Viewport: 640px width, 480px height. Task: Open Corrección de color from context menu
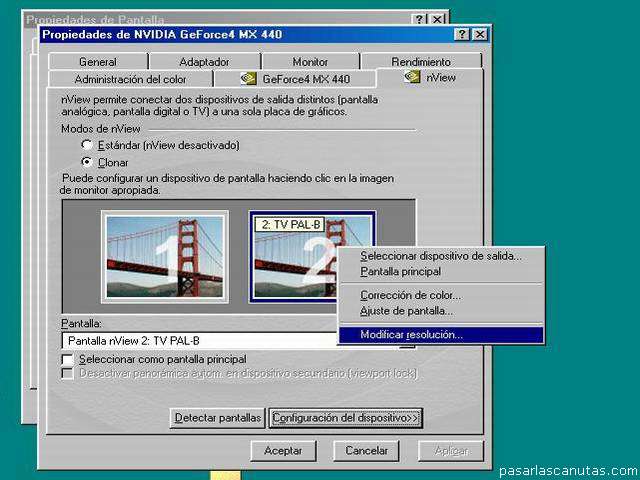[410, 295]
